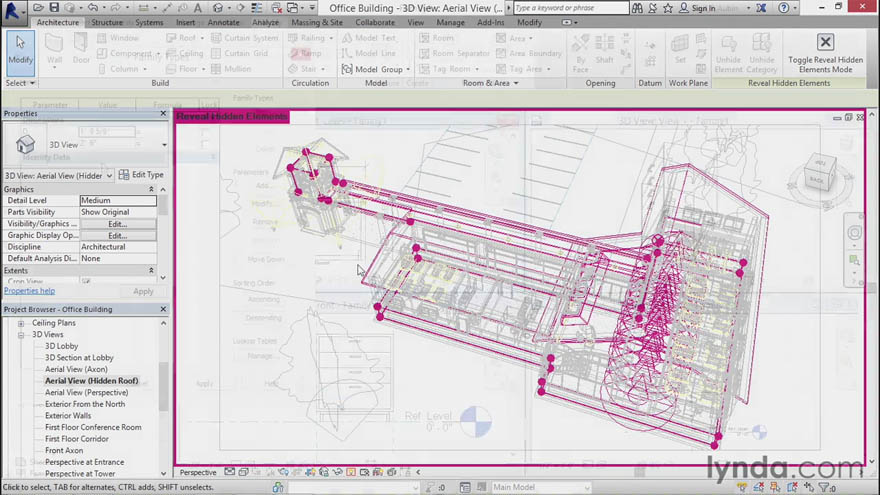The width and height of the screenshot is (880, 495).
Task: Collapse the Extents properties section
Action: pos(151,271)
